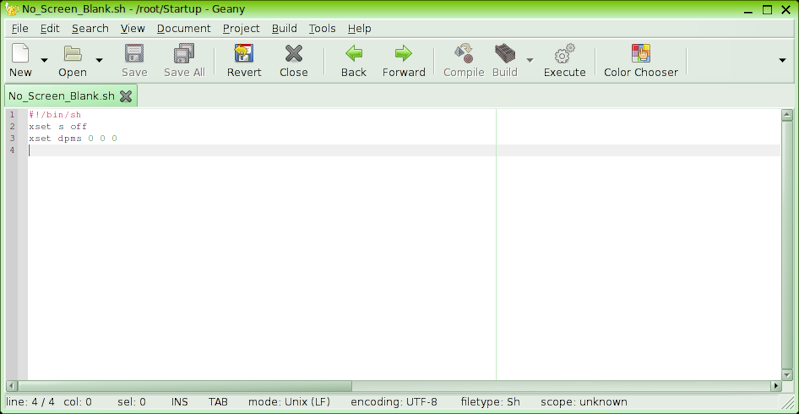Viewport: 799px width, 414px height.
Task: Click 'col: 0' in status bar
Action: (77, 402)
